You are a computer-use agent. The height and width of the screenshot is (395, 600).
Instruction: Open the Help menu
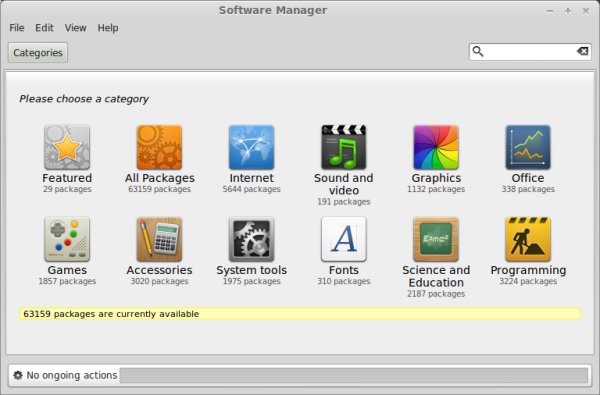coord(108,28)
